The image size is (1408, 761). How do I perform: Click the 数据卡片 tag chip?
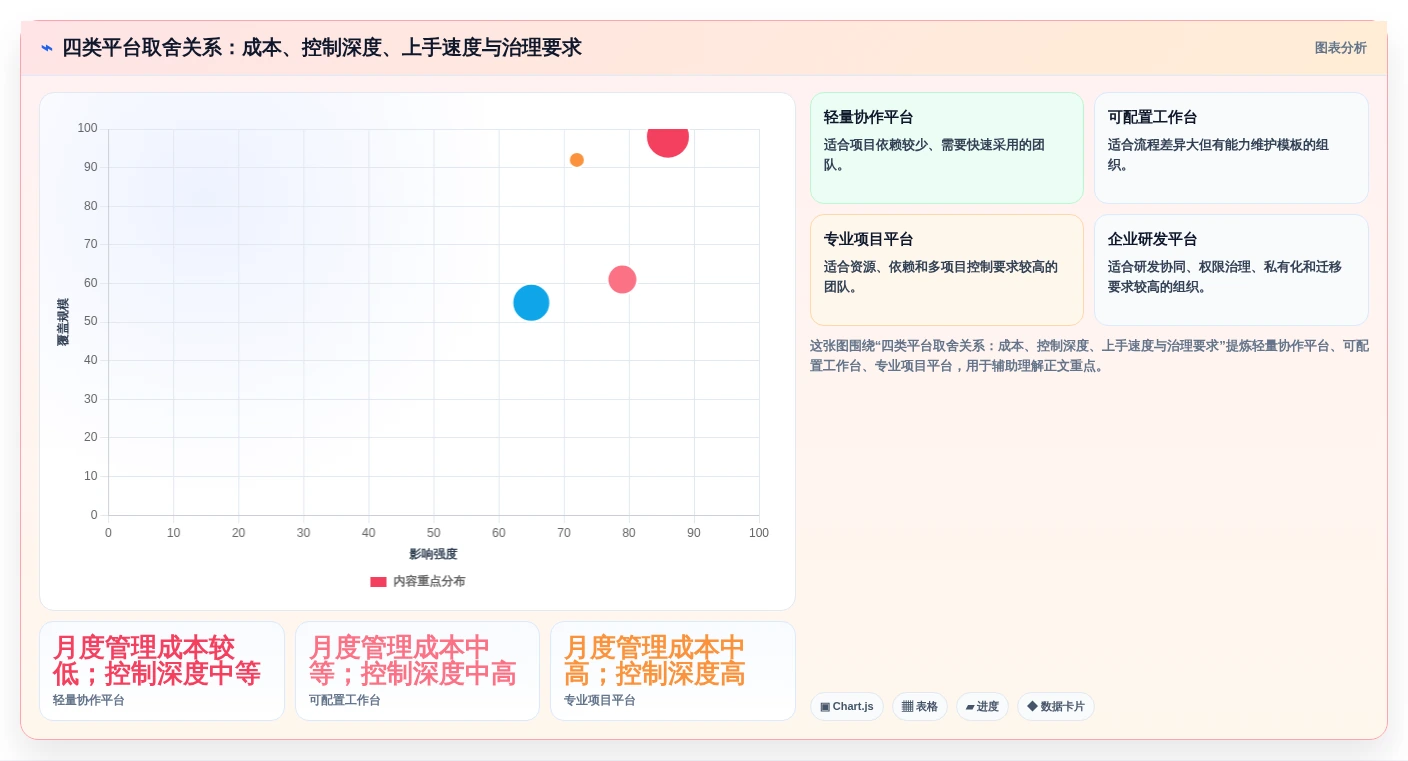pos(1056,706)
